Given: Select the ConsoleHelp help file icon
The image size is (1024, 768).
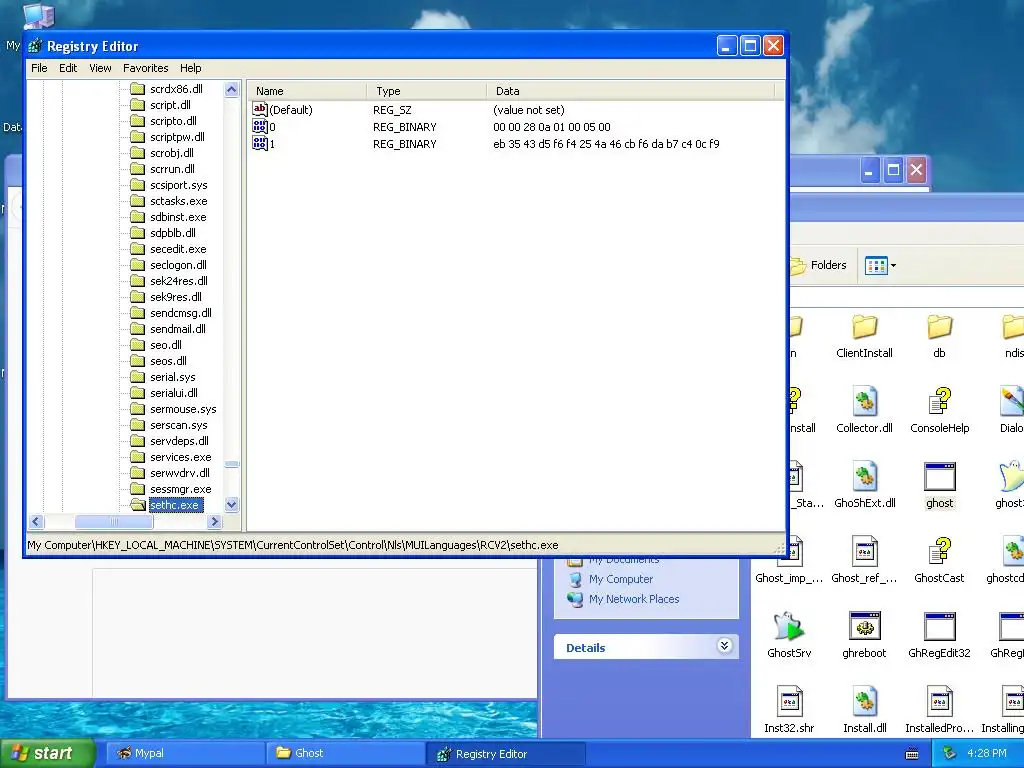Looking at the screenshot, I should click(x=939, y=402).
